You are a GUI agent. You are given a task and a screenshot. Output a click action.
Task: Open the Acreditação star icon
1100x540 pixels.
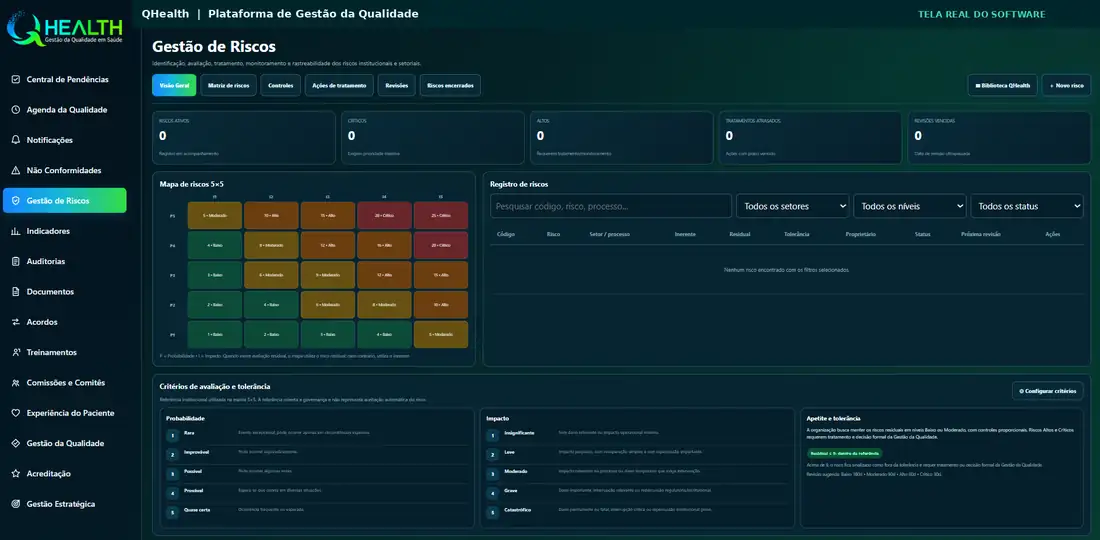pos(16,473)
